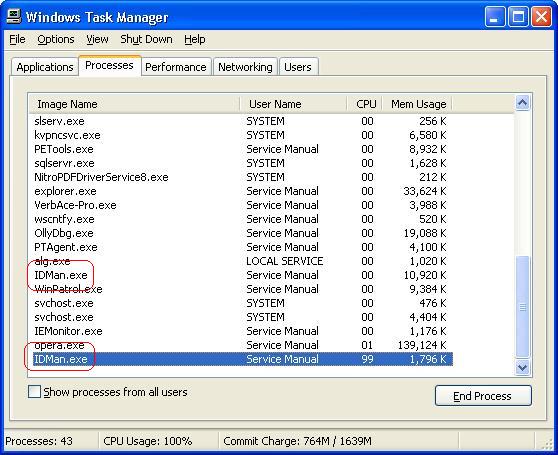Image resolution: width=558 pixels, height=455 pixels.
Task: Click the End Process button
Action: pyautogui.click(x=483, y=396)
